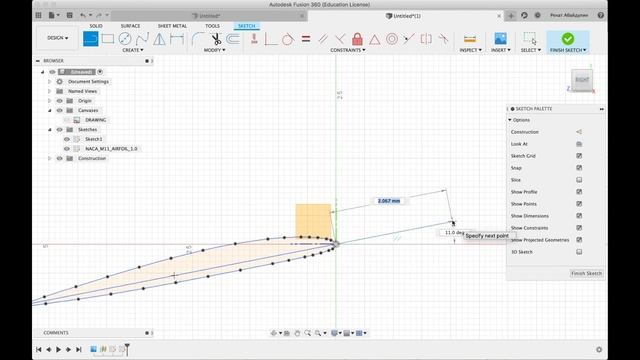Image resolution: width=640 pixels, height=360 pixels.
Task: Select the Line sketch tool
Action: pyautogui.click(x=91, y=39)
